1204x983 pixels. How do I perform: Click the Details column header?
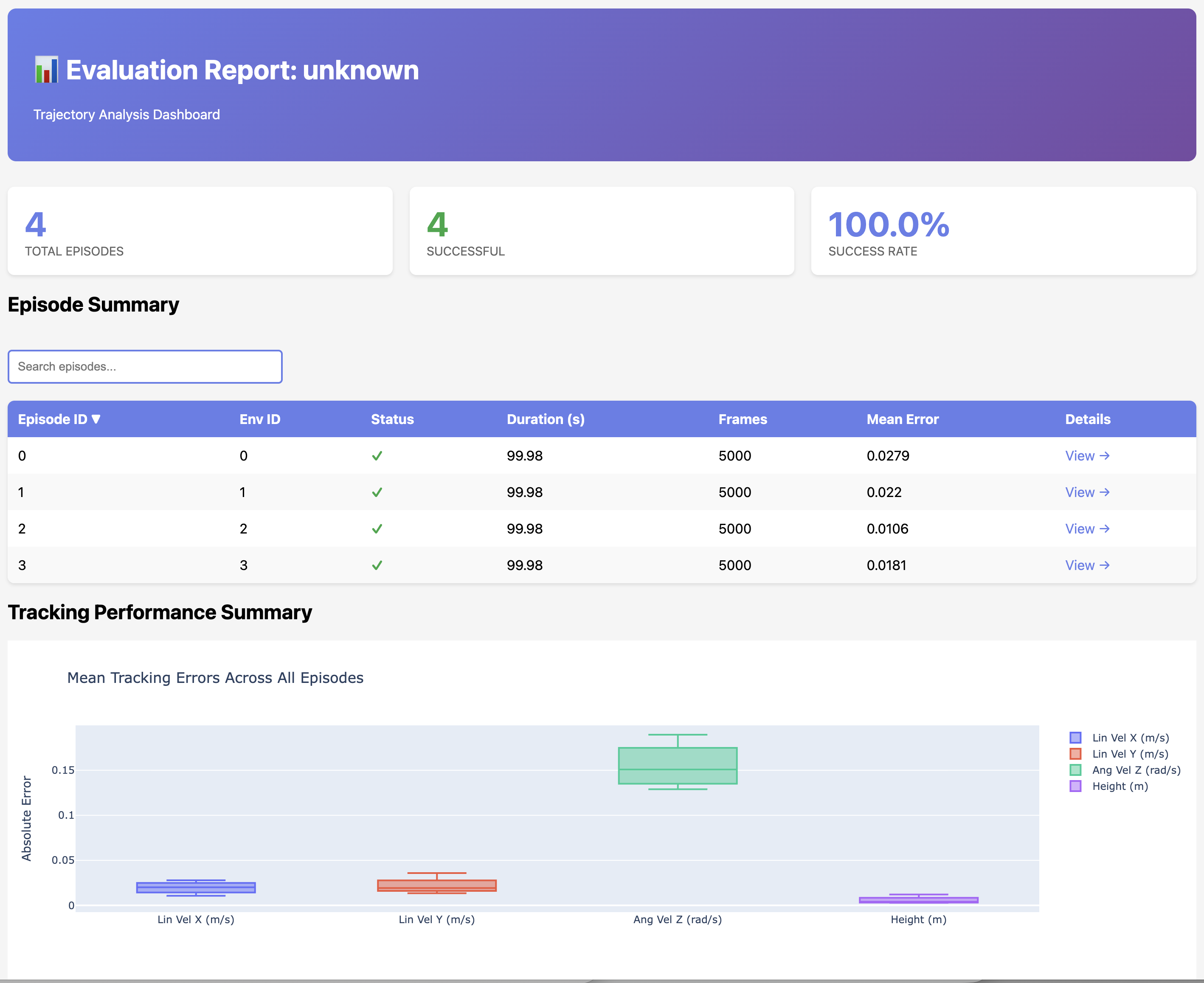point(1087,419)
